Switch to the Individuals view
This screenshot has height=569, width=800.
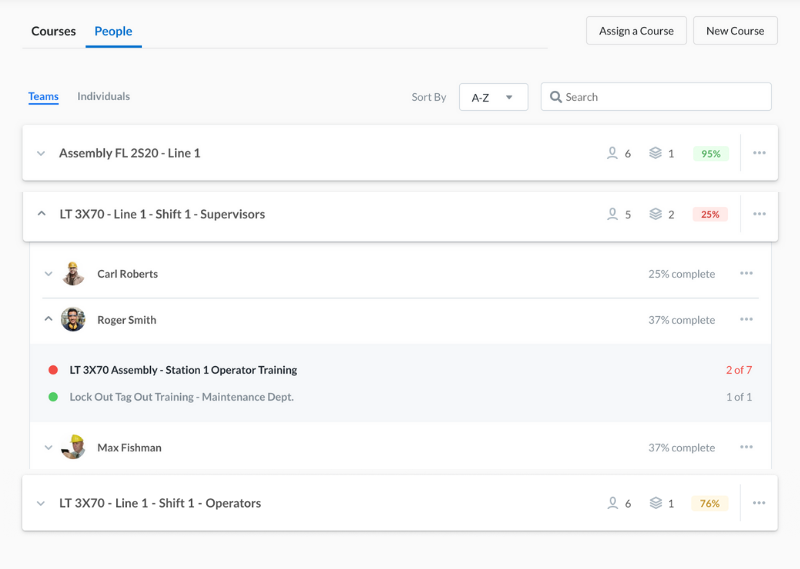(x=103, y=96)
